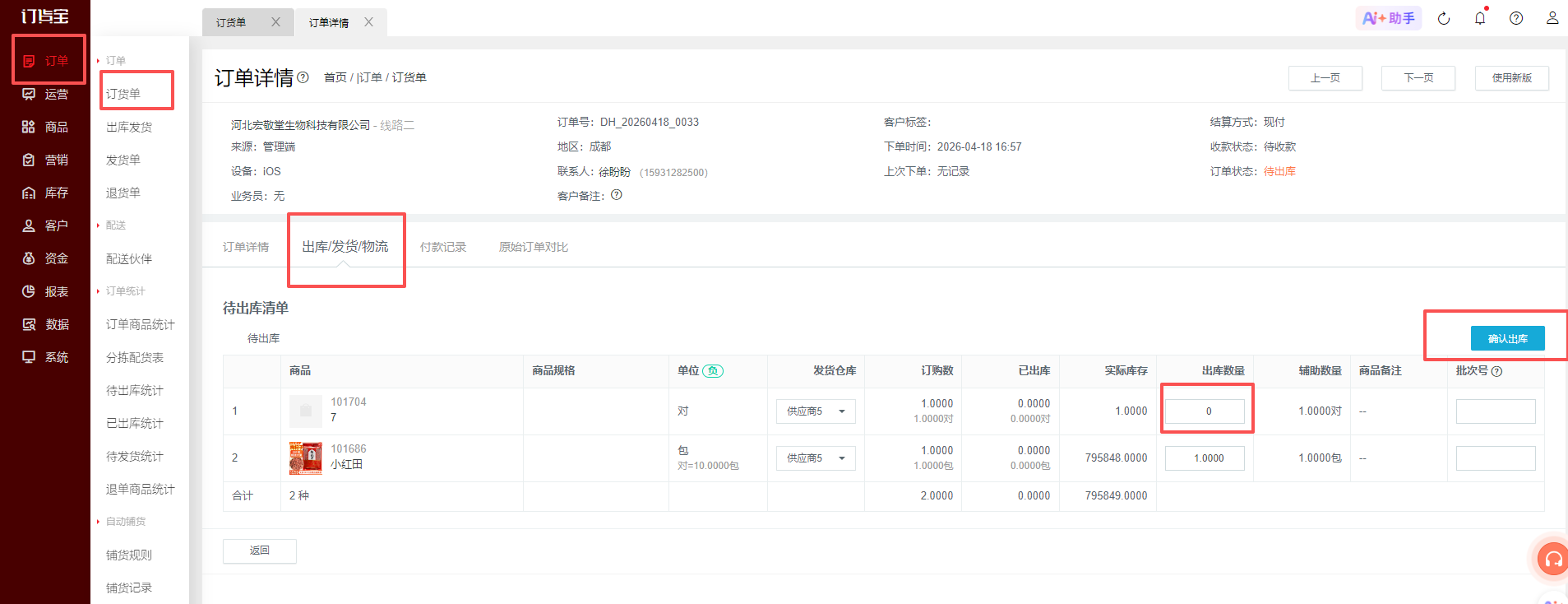Open the help question-mark icon in top bar
The width and height of the screenshot is (1568, 604).
click(x=1516, y=18)
